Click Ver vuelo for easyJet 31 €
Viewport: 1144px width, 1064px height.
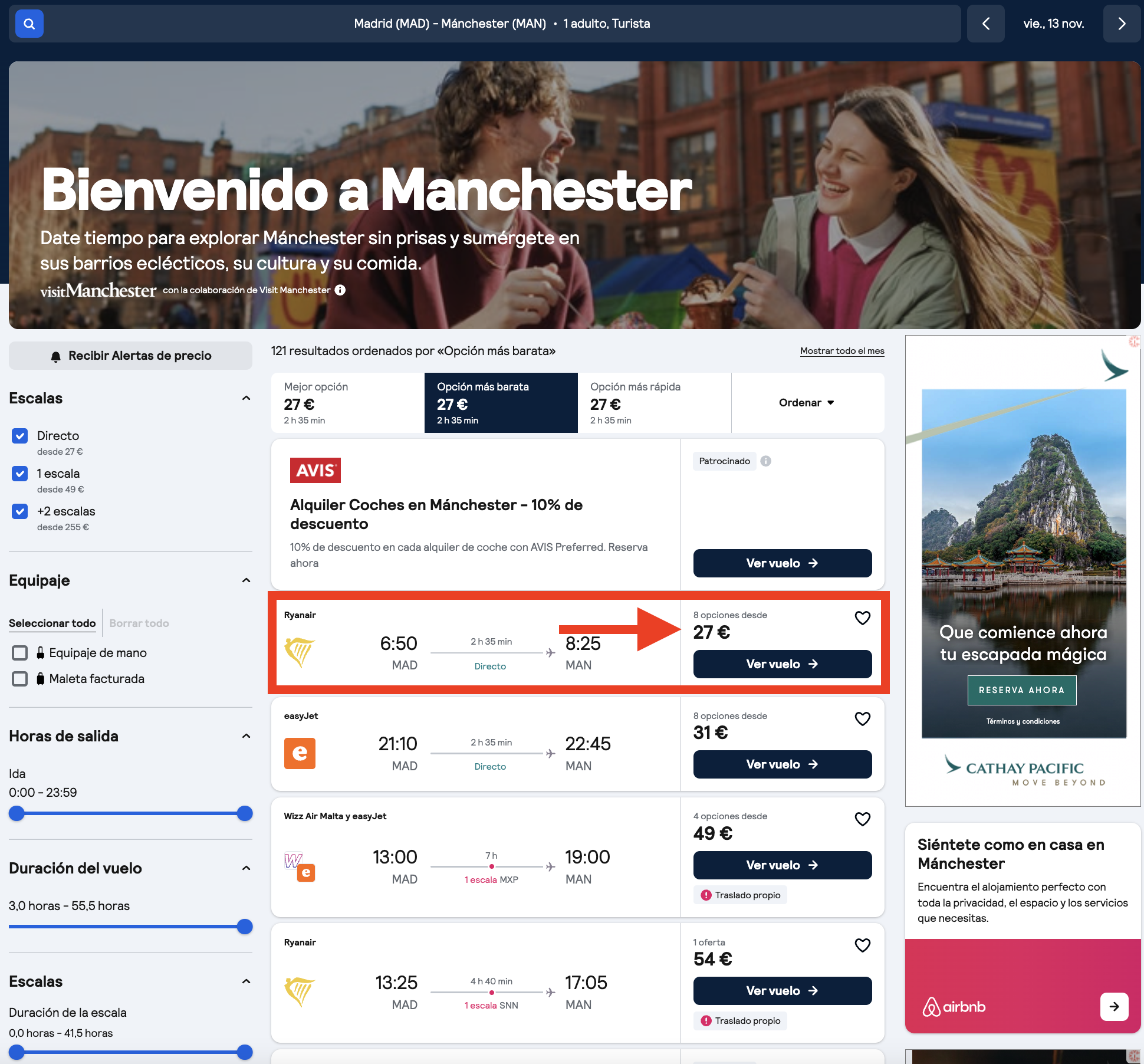(x=783, y=764)
